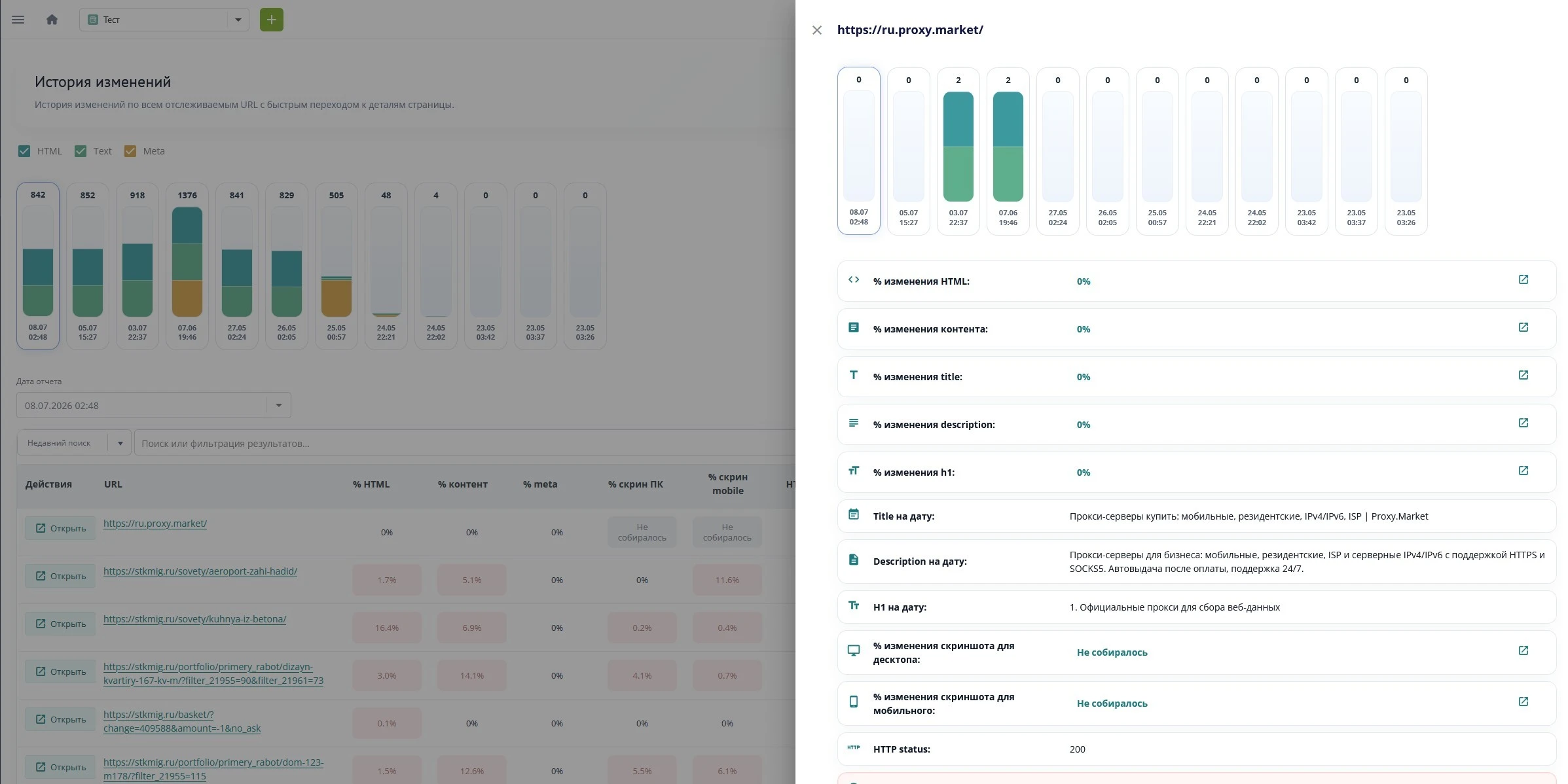The width and height of the screenshot is (1568, 784).
Task: Close the ru.proxy.market details panel
Action: point(816,30)
